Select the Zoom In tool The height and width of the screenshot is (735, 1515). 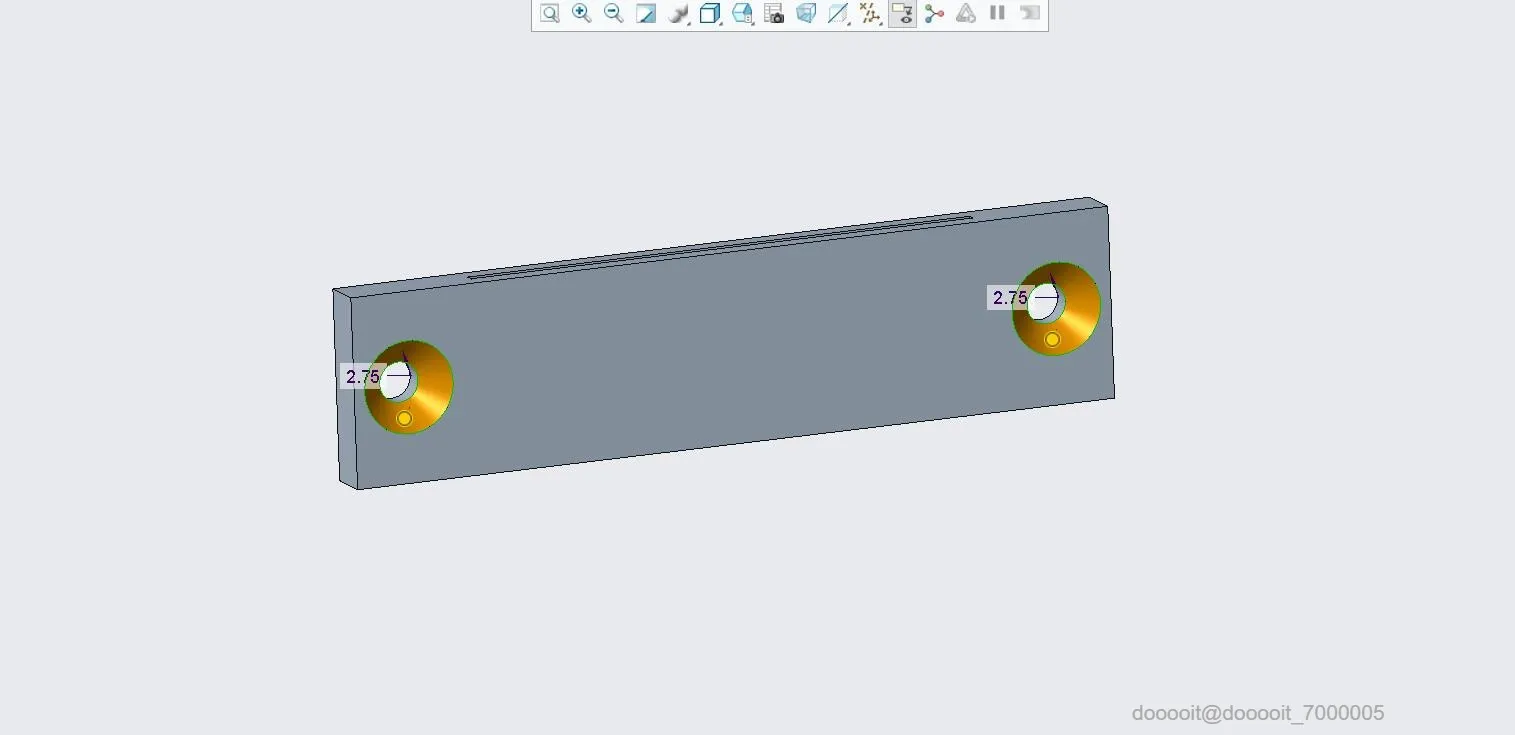(581, 13)
